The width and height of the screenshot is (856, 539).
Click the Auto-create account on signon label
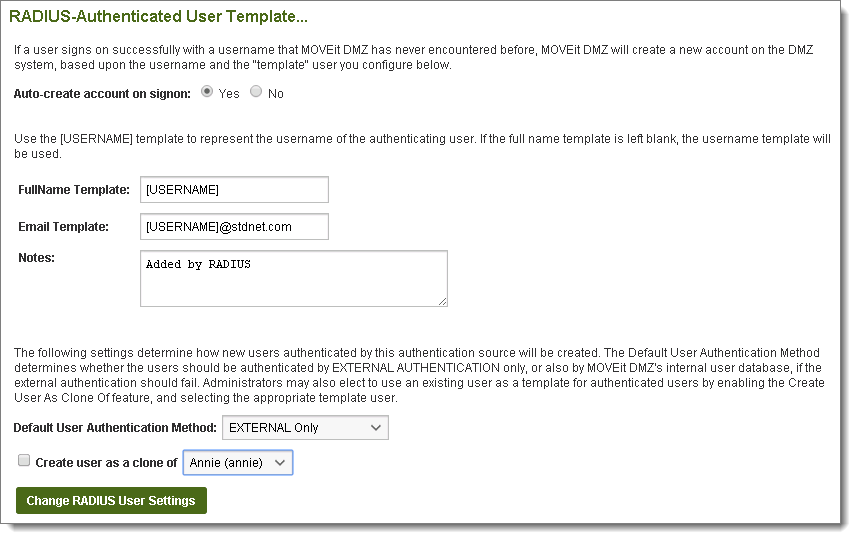click(x=102, y=94)
